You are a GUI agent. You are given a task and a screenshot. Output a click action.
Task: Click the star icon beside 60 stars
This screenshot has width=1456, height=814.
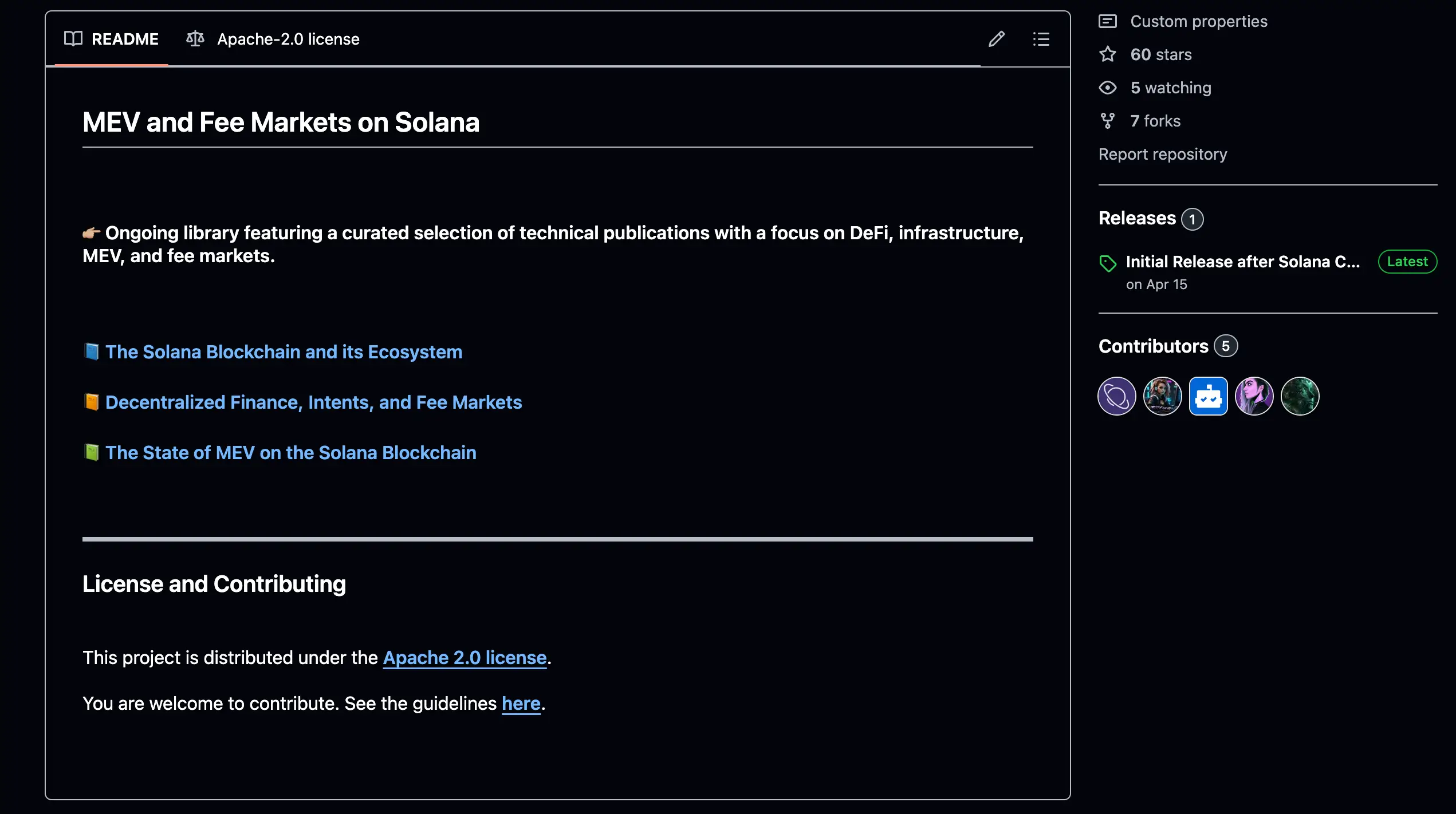pyautogui.click(x=1107, y=54)
